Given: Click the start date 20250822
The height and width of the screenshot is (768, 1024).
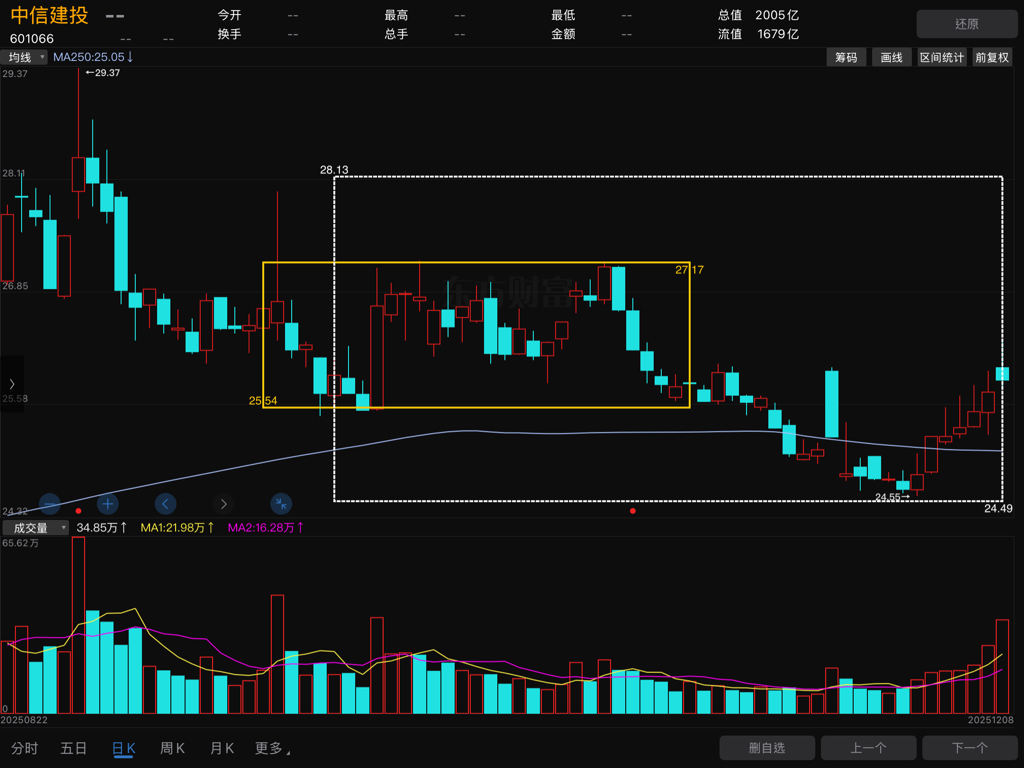Looking at the screenshot, I should (x=24, y=720).
